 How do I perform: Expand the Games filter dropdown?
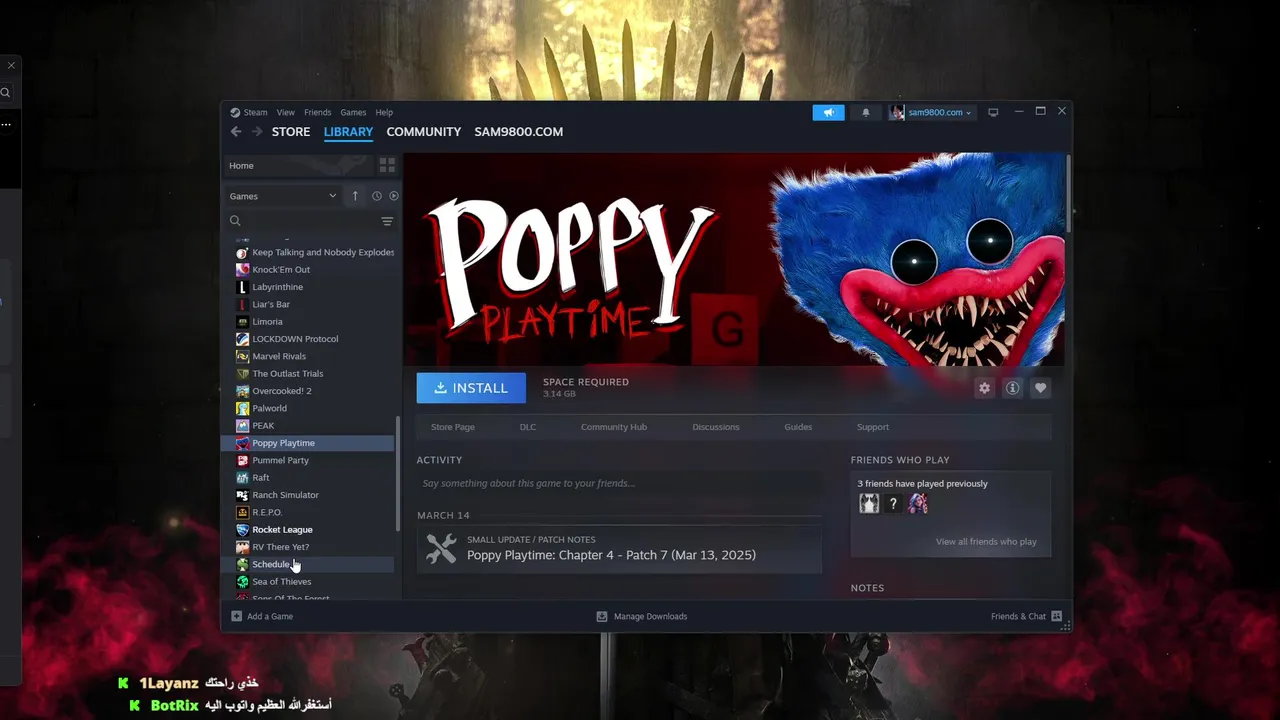[283, 196]
